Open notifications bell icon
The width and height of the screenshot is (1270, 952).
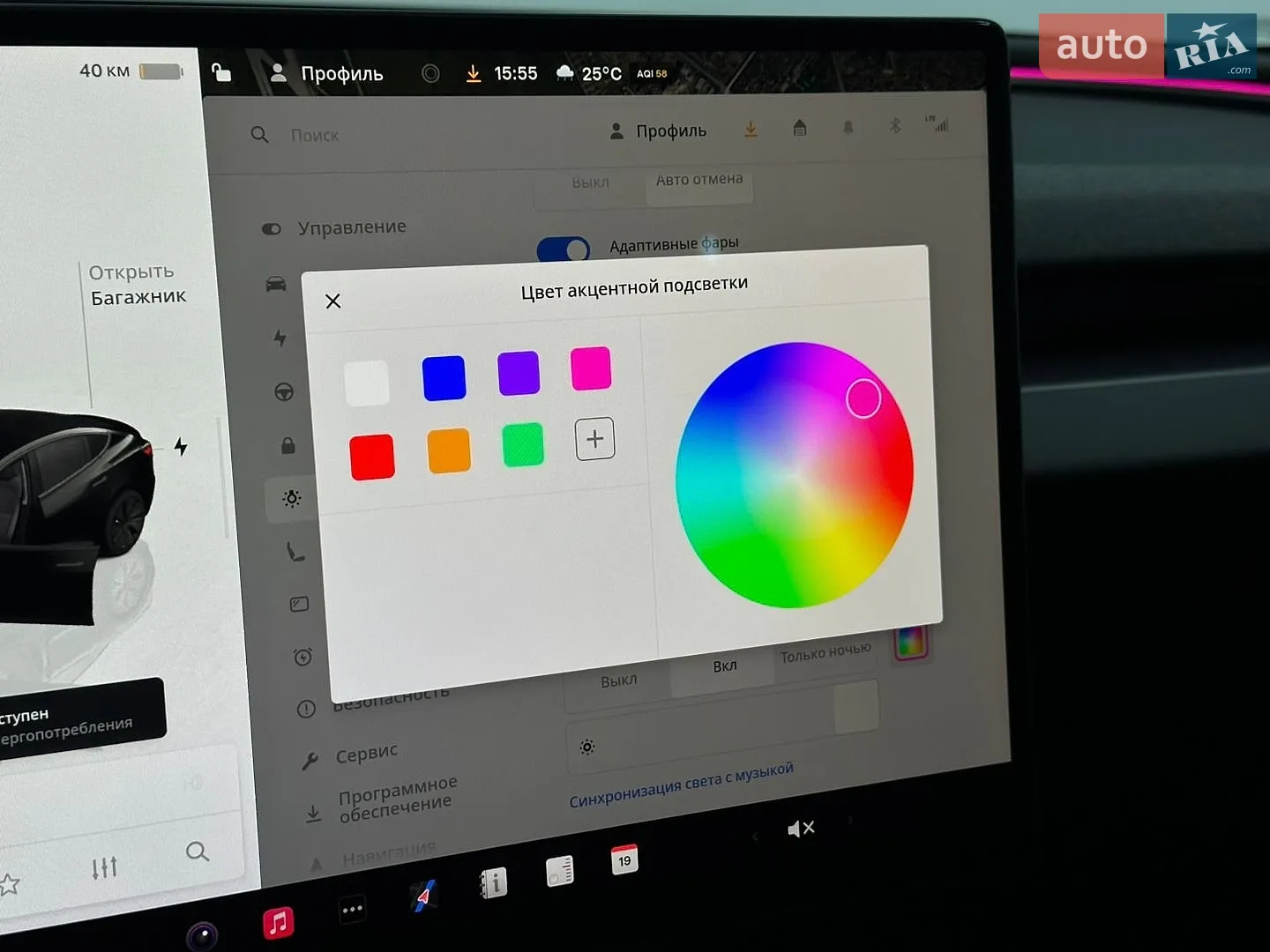click(848, 127)
